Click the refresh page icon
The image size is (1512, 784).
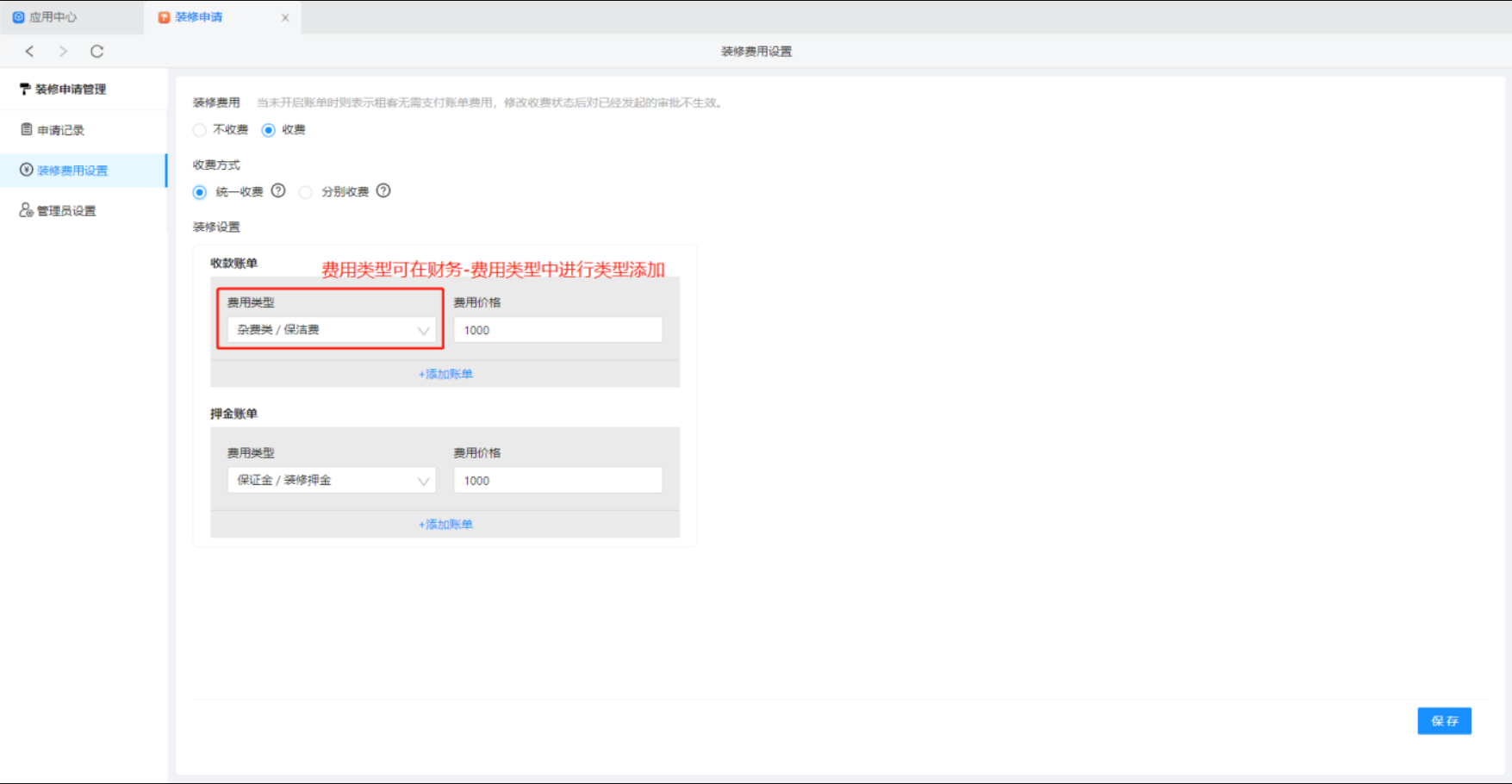(x=96, y=52)
